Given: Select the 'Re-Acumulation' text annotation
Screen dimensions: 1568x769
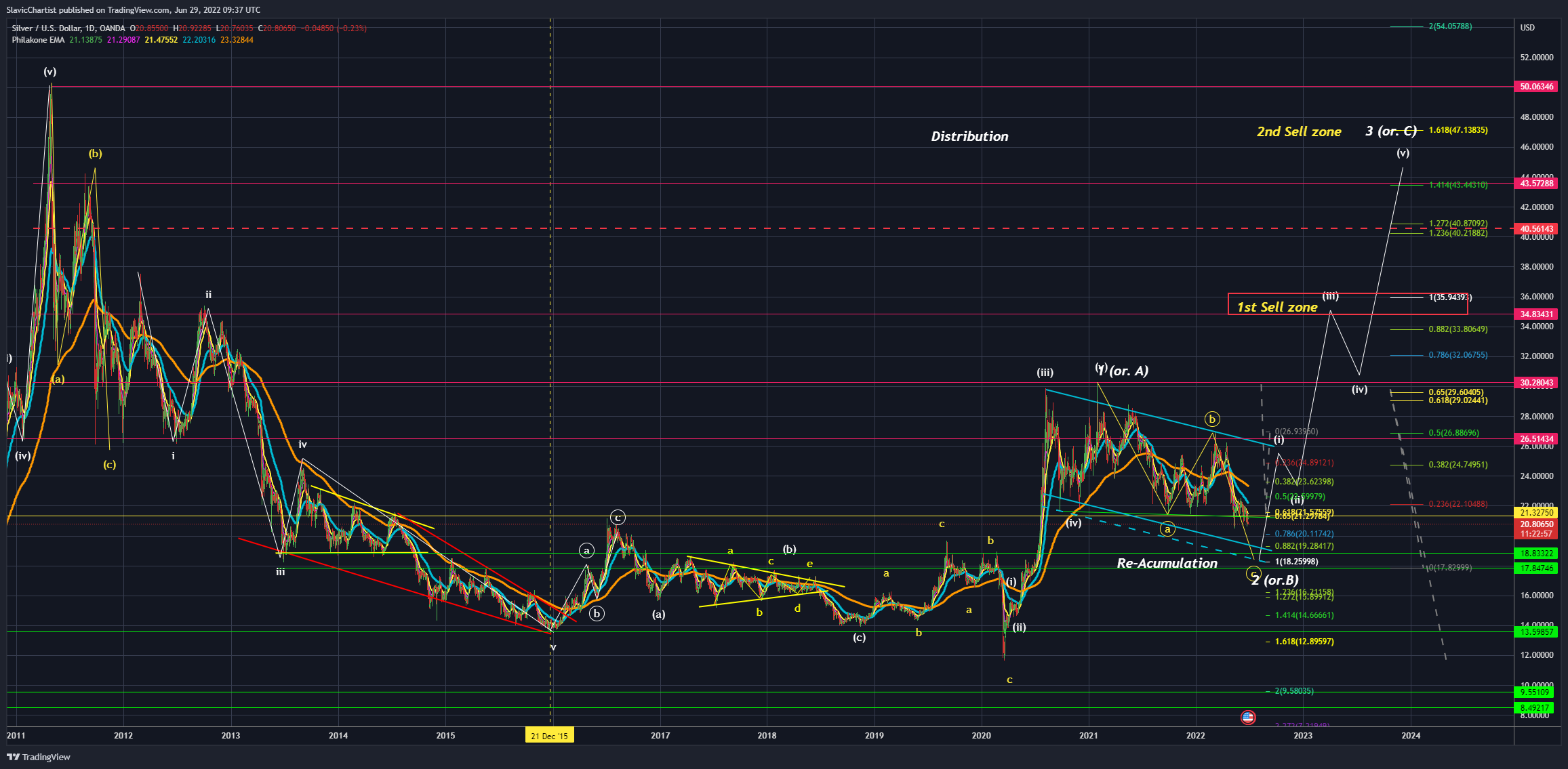Looking at the screenshot, I should (x=1167, y=563).
